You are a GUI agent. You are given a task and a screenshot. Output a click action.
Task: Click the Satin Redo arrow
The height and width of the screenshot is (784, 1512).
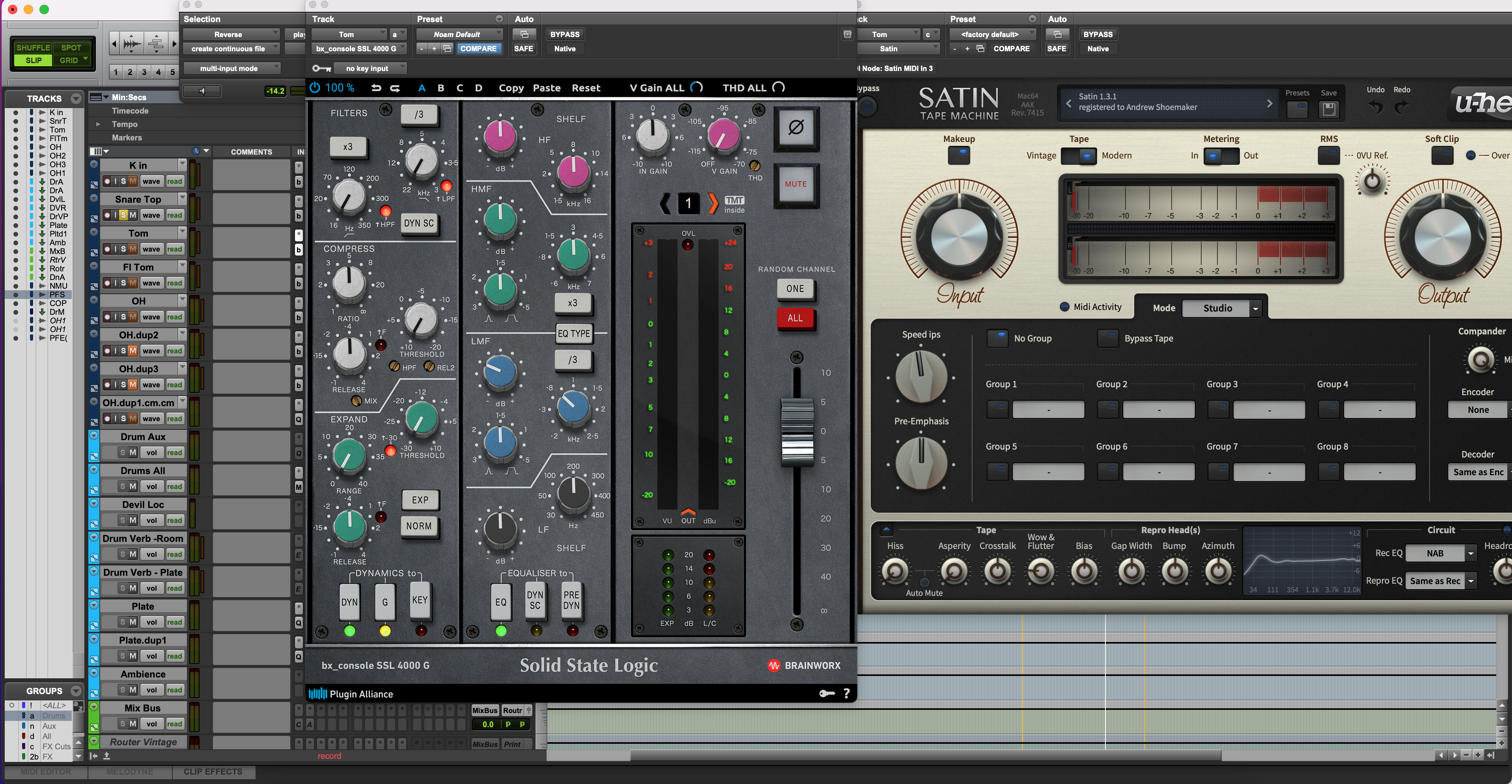(x=1401, y=106)
